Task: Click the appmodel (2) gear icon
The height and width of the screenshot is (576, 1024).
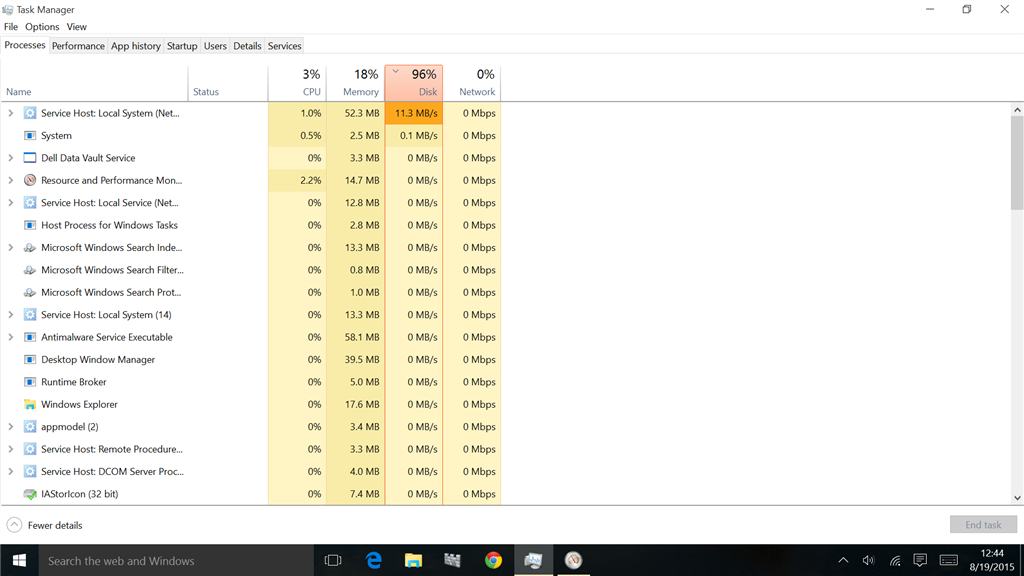Action: (x=30, y=426)
